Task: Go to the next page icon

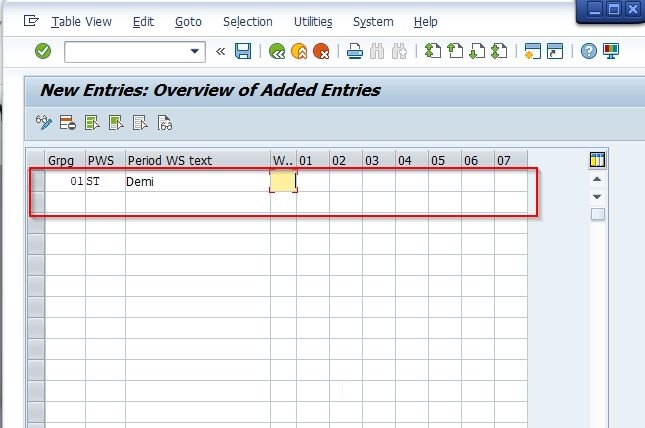Action: [477, 51]
